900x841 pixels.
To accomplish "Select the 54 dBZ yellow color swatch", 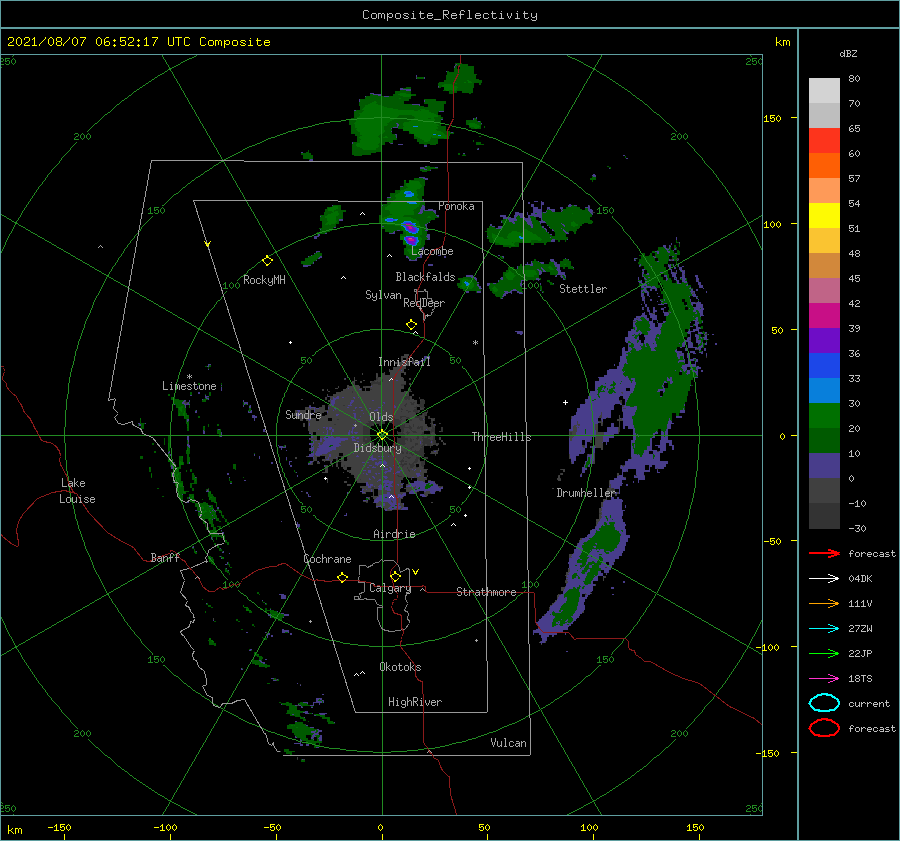I will click(x=824, y=216).
